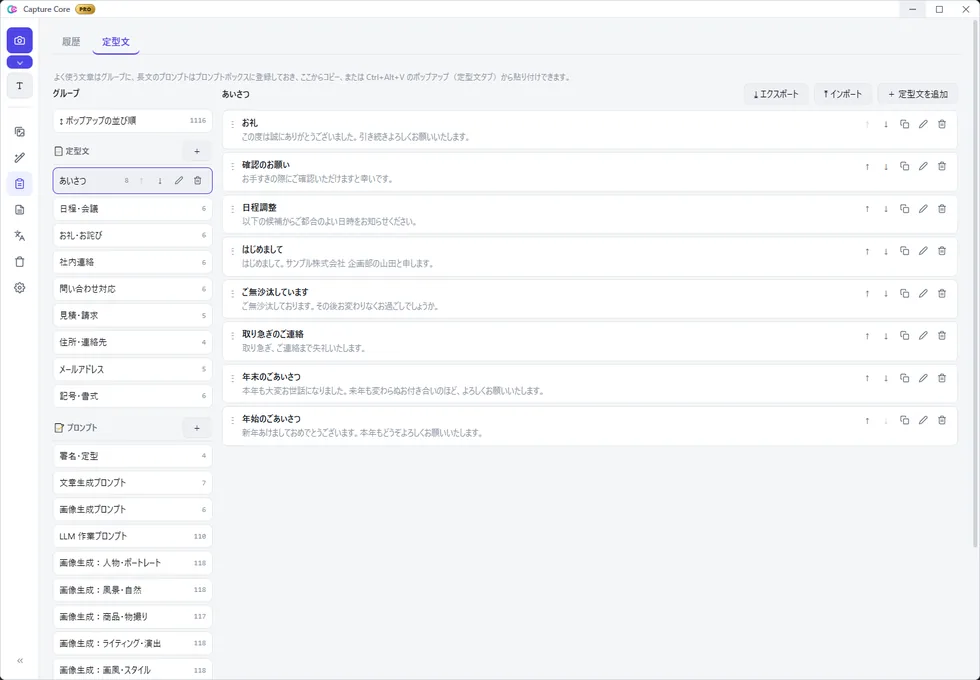Select the 記号・書式 group
Screen dimensions: 980x680
tap(132, 396)
